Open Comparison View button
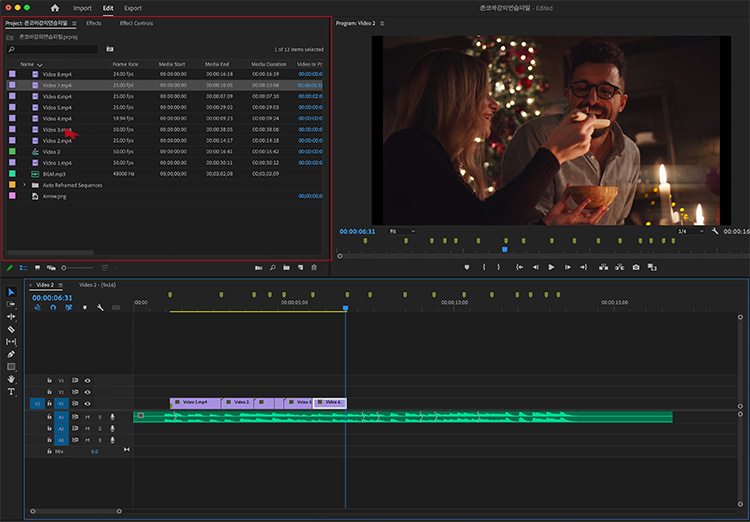 point(652,267)
